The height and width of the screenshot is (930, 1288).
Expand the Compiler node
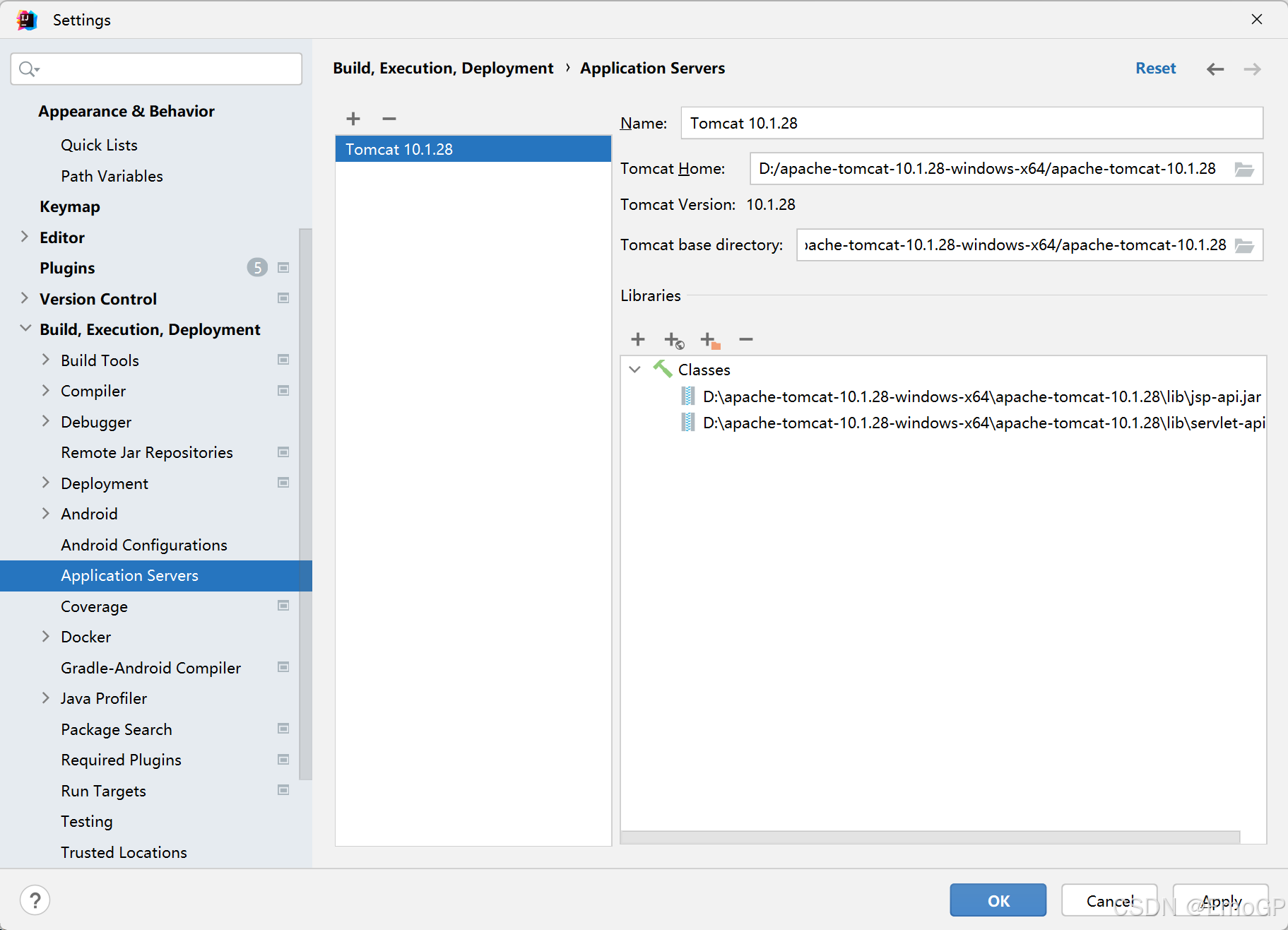46,391
